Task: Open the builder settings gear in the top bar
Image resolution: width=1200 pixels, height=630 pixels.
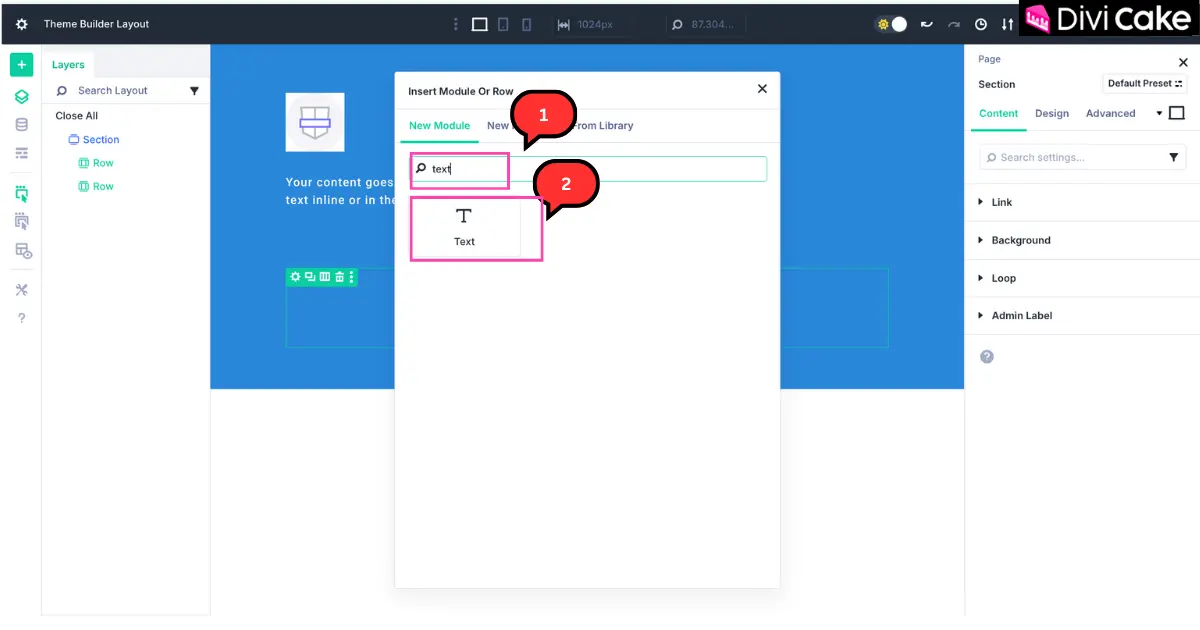Action: 22,24
